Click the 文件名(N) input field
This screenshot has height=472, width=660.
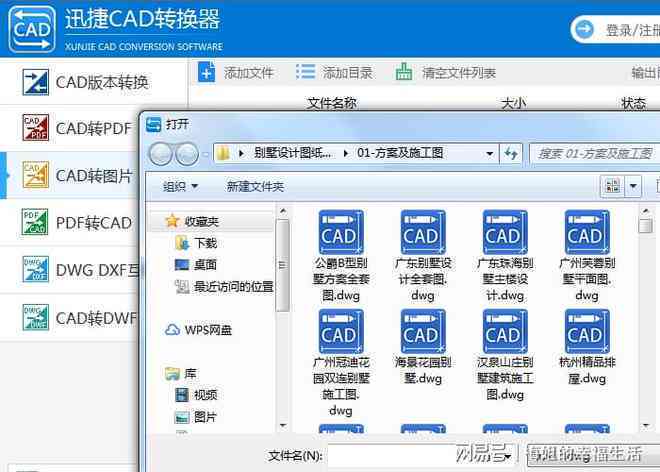421,456
